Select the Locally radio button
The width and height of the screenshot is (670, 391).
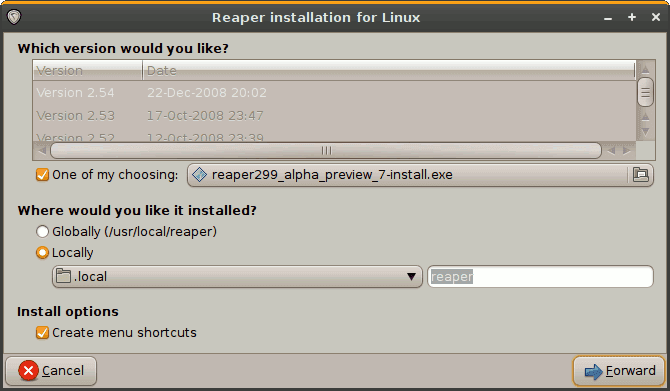[x=42, y=253]
